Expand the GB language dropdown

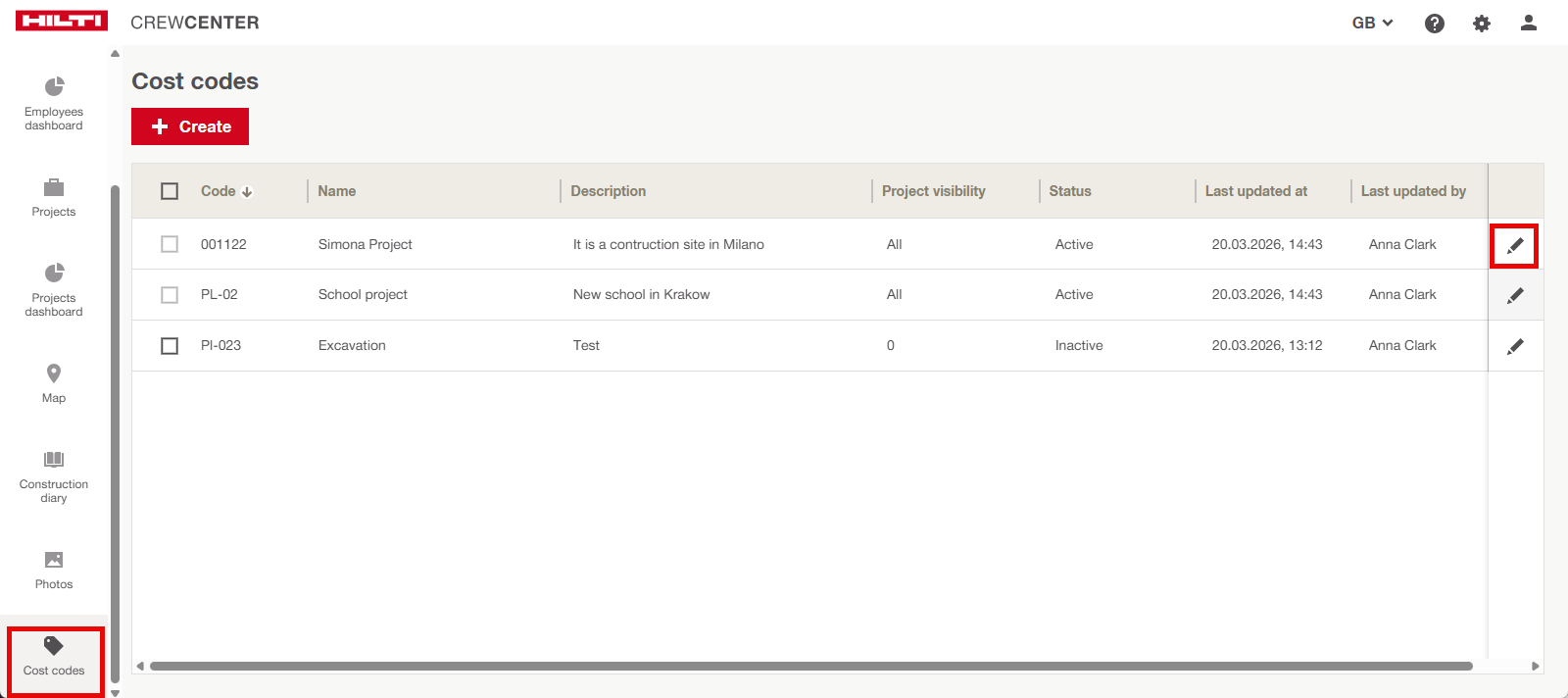coord(1372,23)
